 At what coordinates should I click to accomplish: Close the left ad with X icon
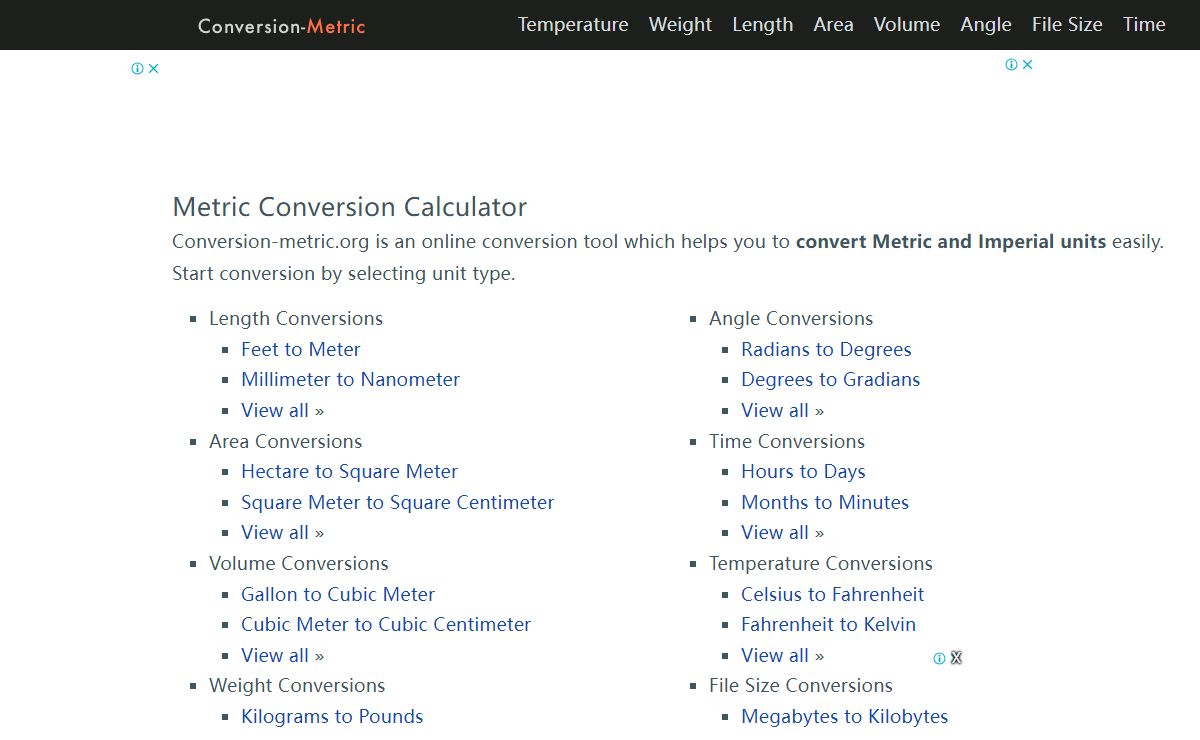point(153,69)
